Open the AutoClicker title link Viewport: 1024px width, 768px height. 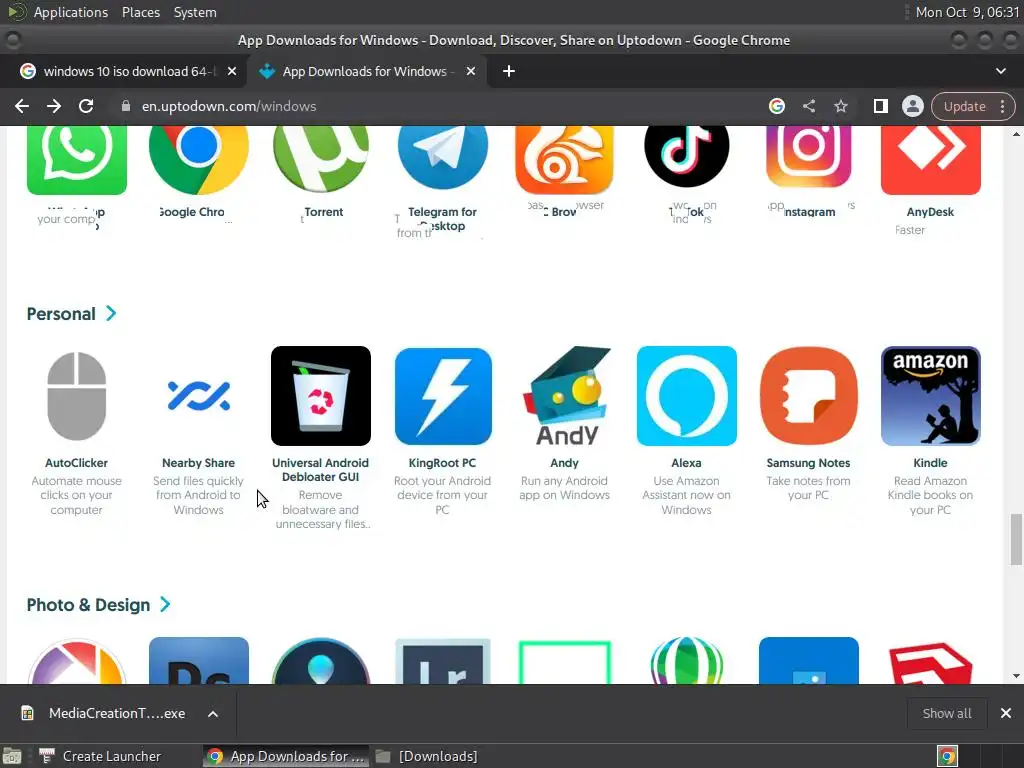tap(76, 463)
